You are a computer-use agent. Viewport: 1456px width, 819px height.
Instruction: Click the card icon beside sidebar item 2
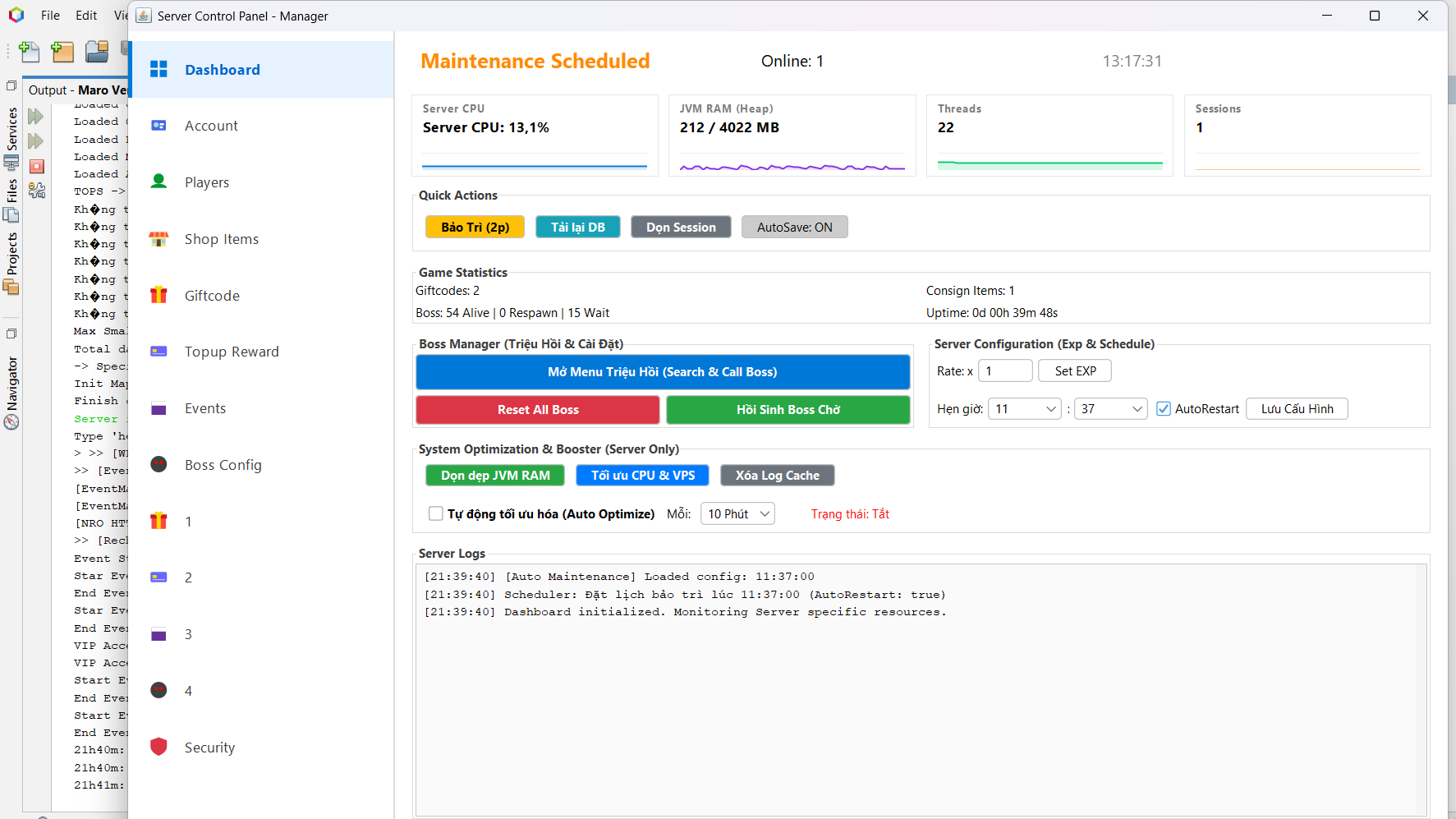coord(158,577)
